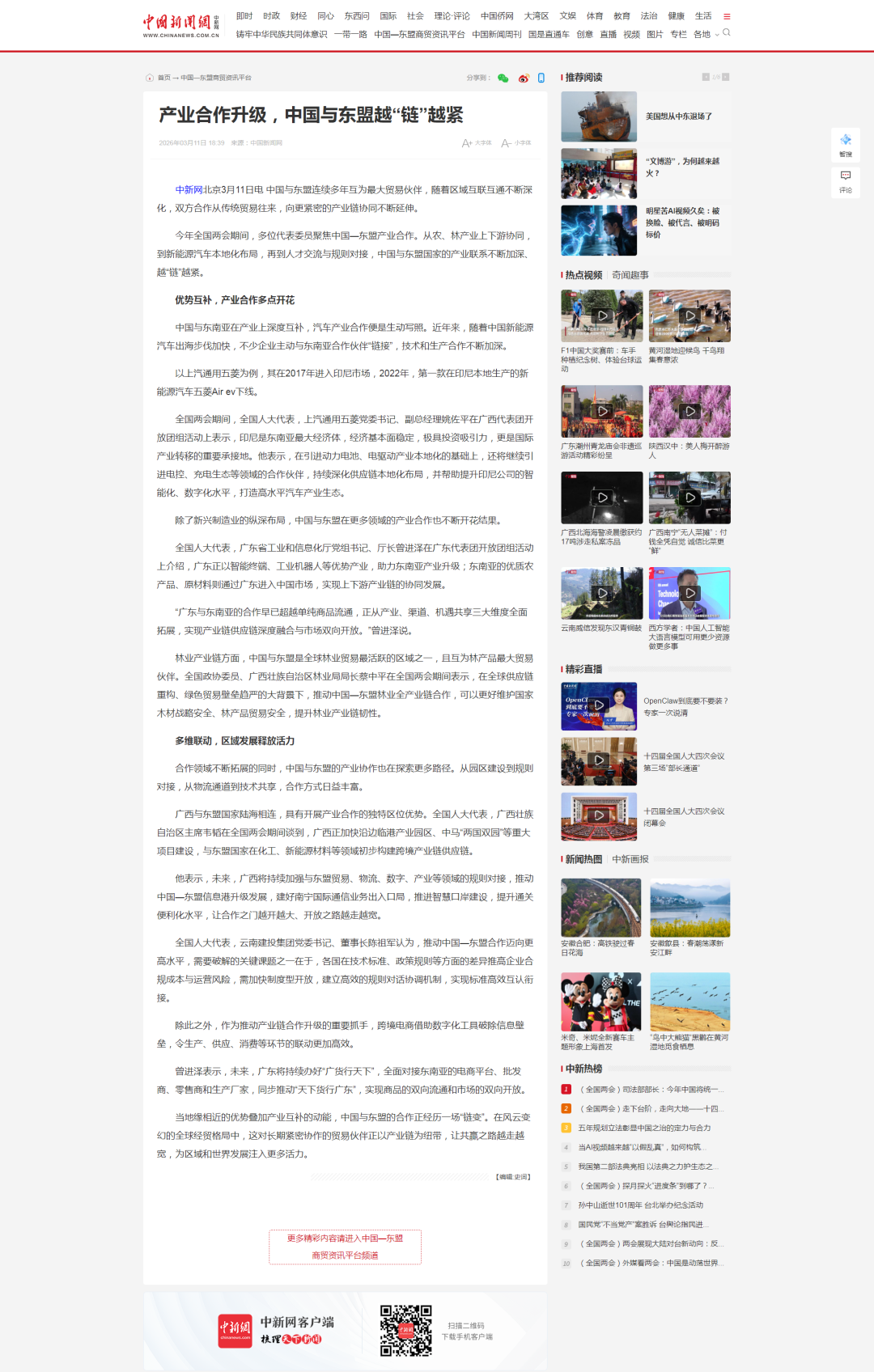Go to next page of 推荐阅读
The height and width of the screenshot is (1372, 874).
[x=726, y=77]
